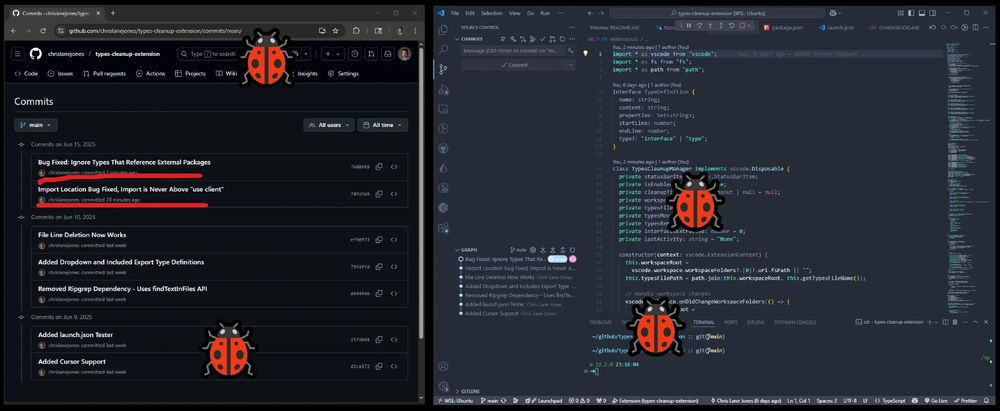This screenshot has height=411, width=1000.
Task: Open GitHub issues shortcut icon in header
Action: [355, 54]
